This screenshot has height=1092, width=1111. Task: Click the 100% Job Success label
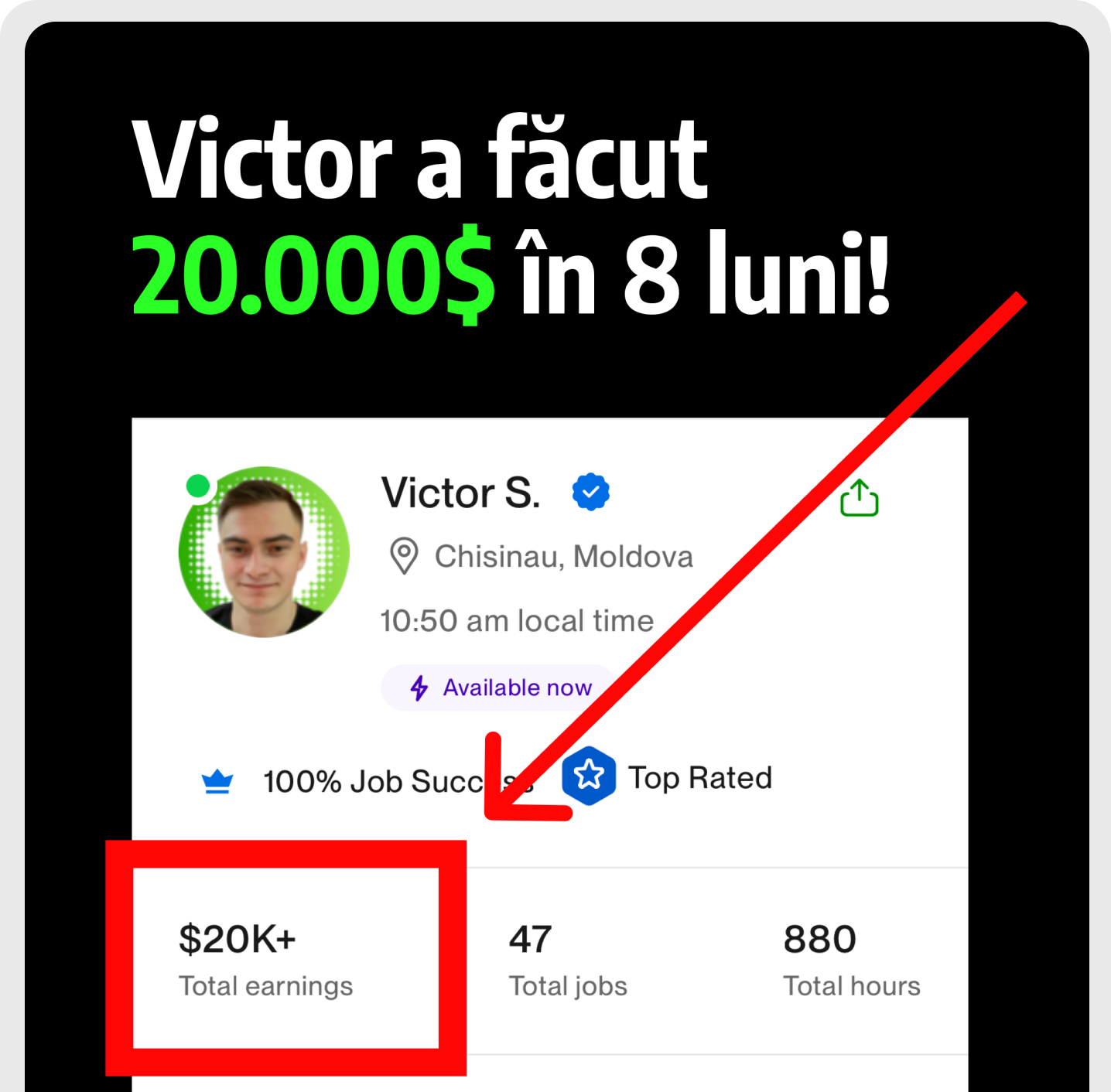coord(398,782)
